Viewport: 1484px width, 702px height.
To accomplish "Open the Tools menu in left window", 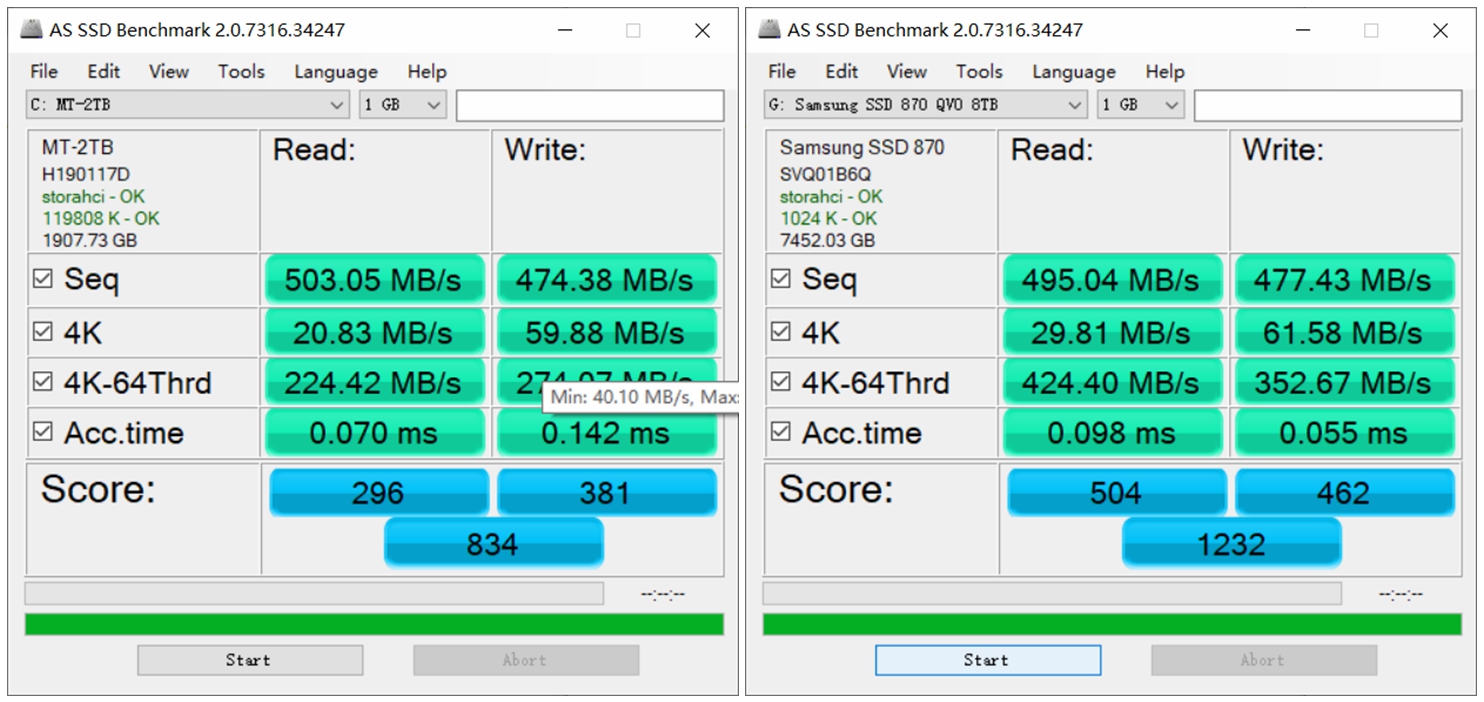I will 240,71.
